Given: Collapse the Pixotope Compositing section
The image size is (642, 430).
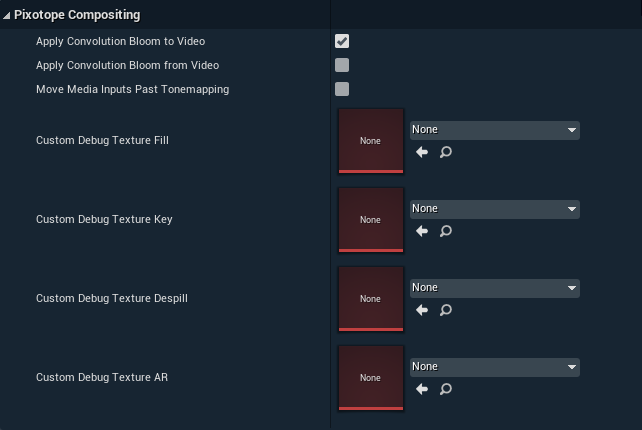Looking at the screenshot, I should pyautogui.click(x=7, y=16).
